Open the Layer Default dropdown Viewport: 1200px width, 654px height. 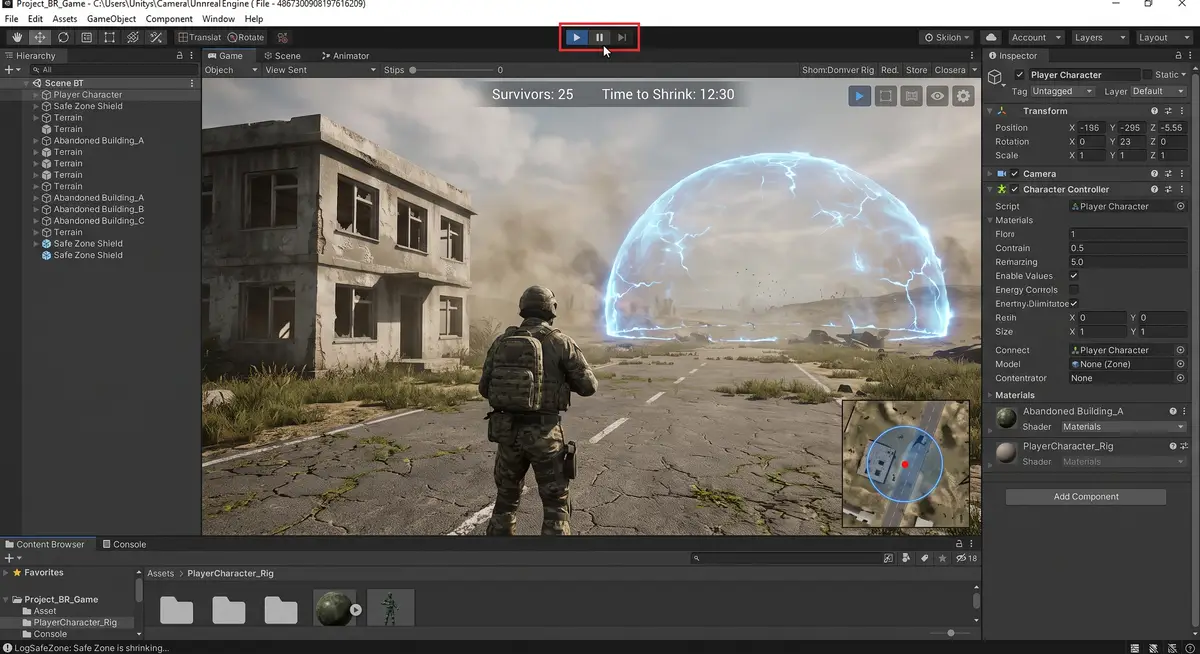coord(1159,91)
